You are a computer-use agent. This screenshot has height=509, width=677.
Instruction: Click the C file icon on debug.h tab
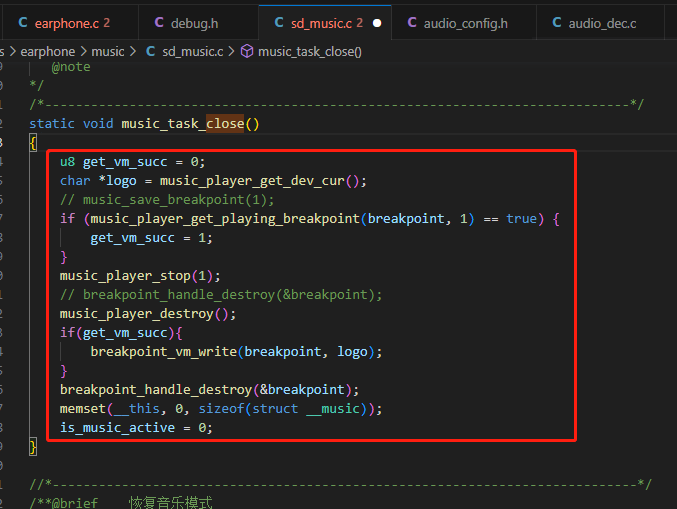click(x=159, y=22)
